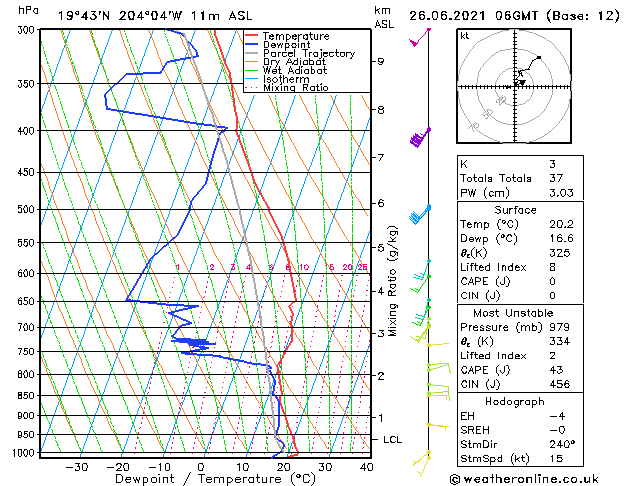Click the 'hPa' pressure axis unit label
The image size is (629, 486).
(28, 10)
